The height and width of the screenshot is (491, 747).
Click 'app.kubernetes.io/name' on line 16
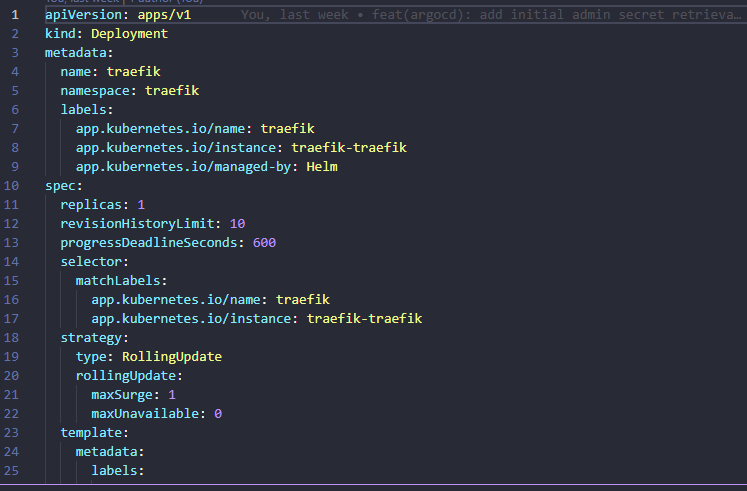click(176, 300)
